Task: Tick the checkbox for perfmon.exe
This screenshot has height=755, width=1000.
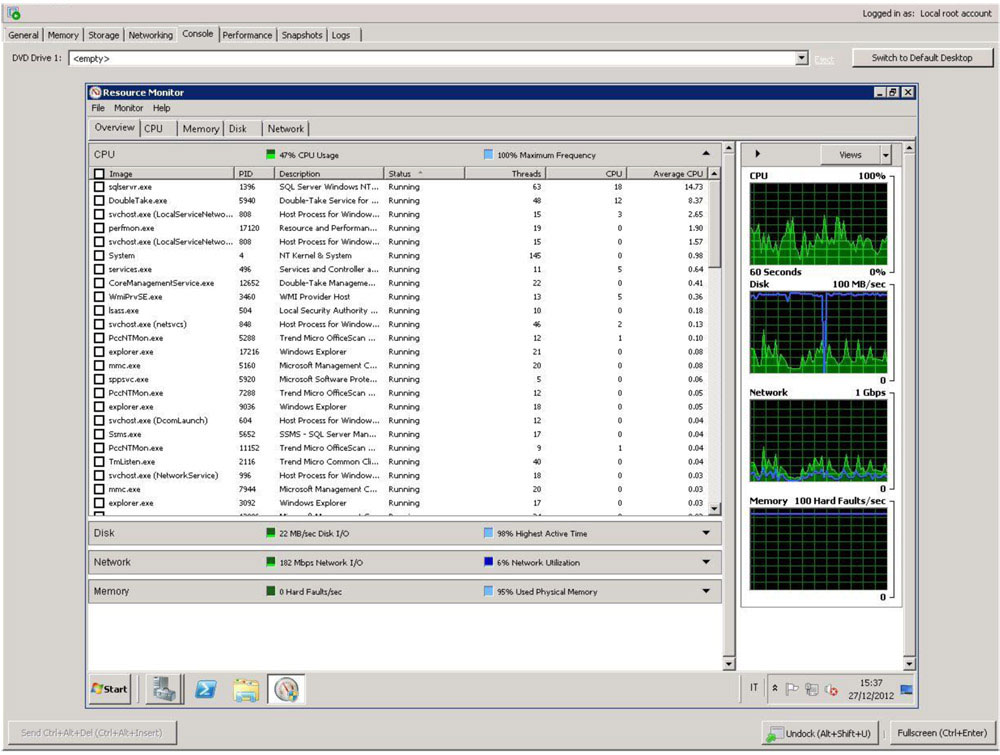Action: coord(99,228)
